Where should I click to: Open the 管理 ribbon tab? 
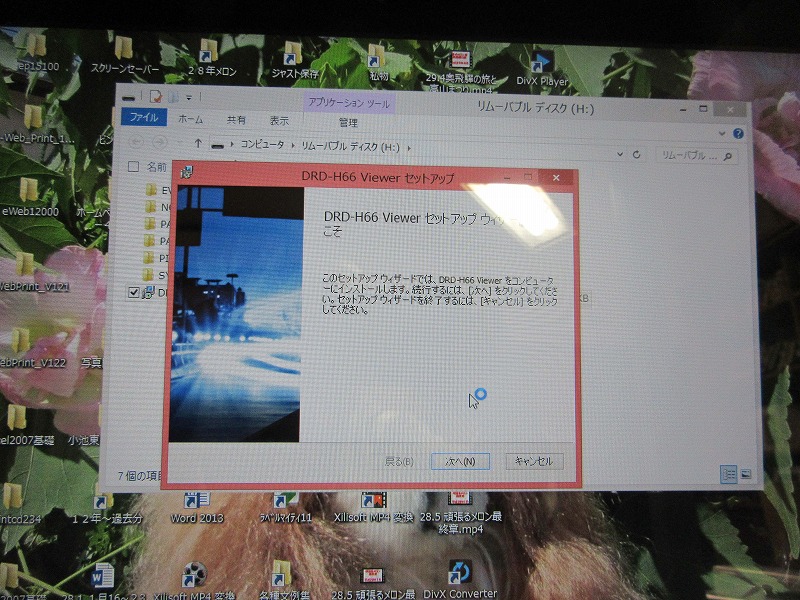pos(348,122)
